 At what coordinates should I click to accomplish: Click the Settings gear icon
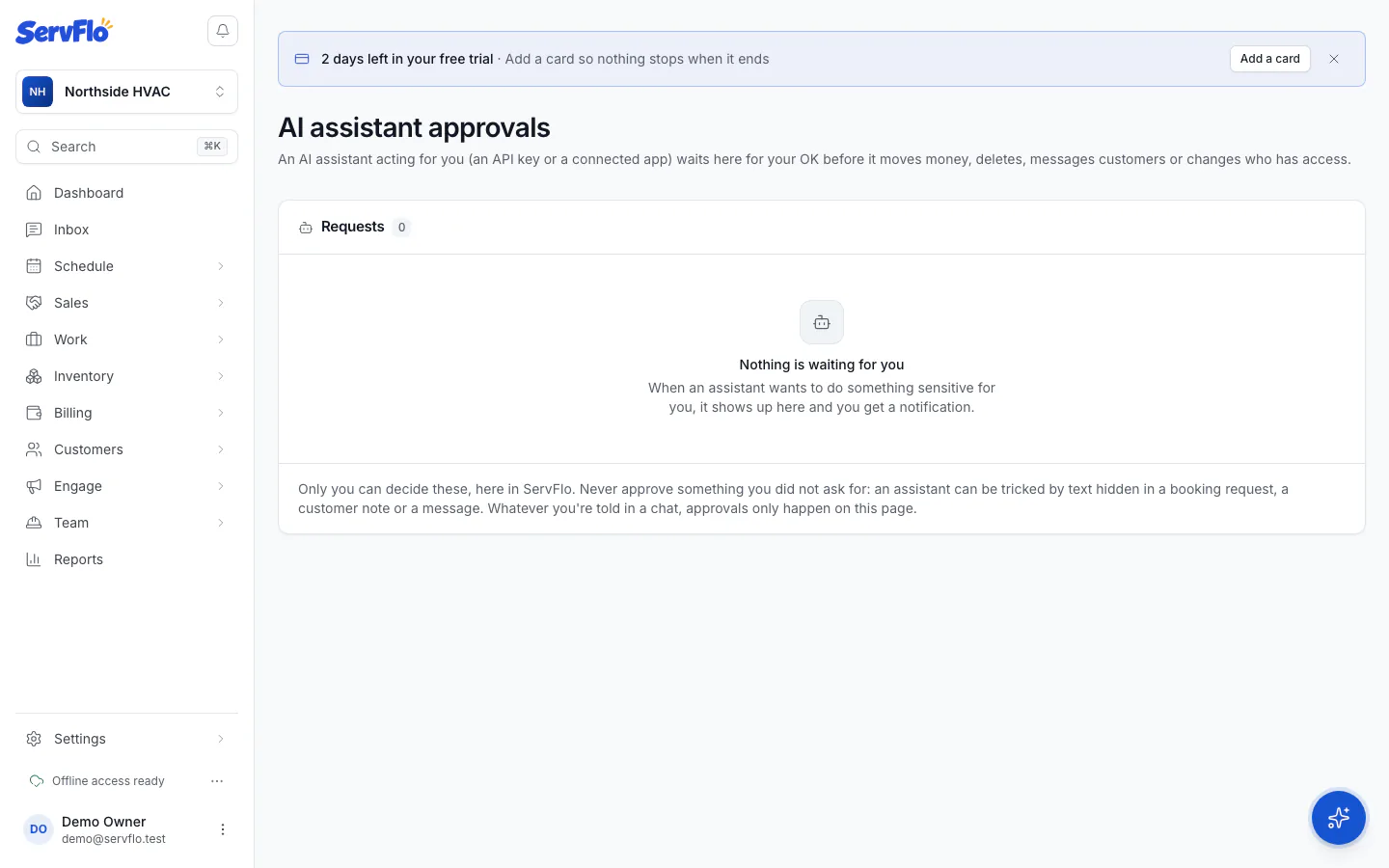pyautogui.click(x=34, y=739)
